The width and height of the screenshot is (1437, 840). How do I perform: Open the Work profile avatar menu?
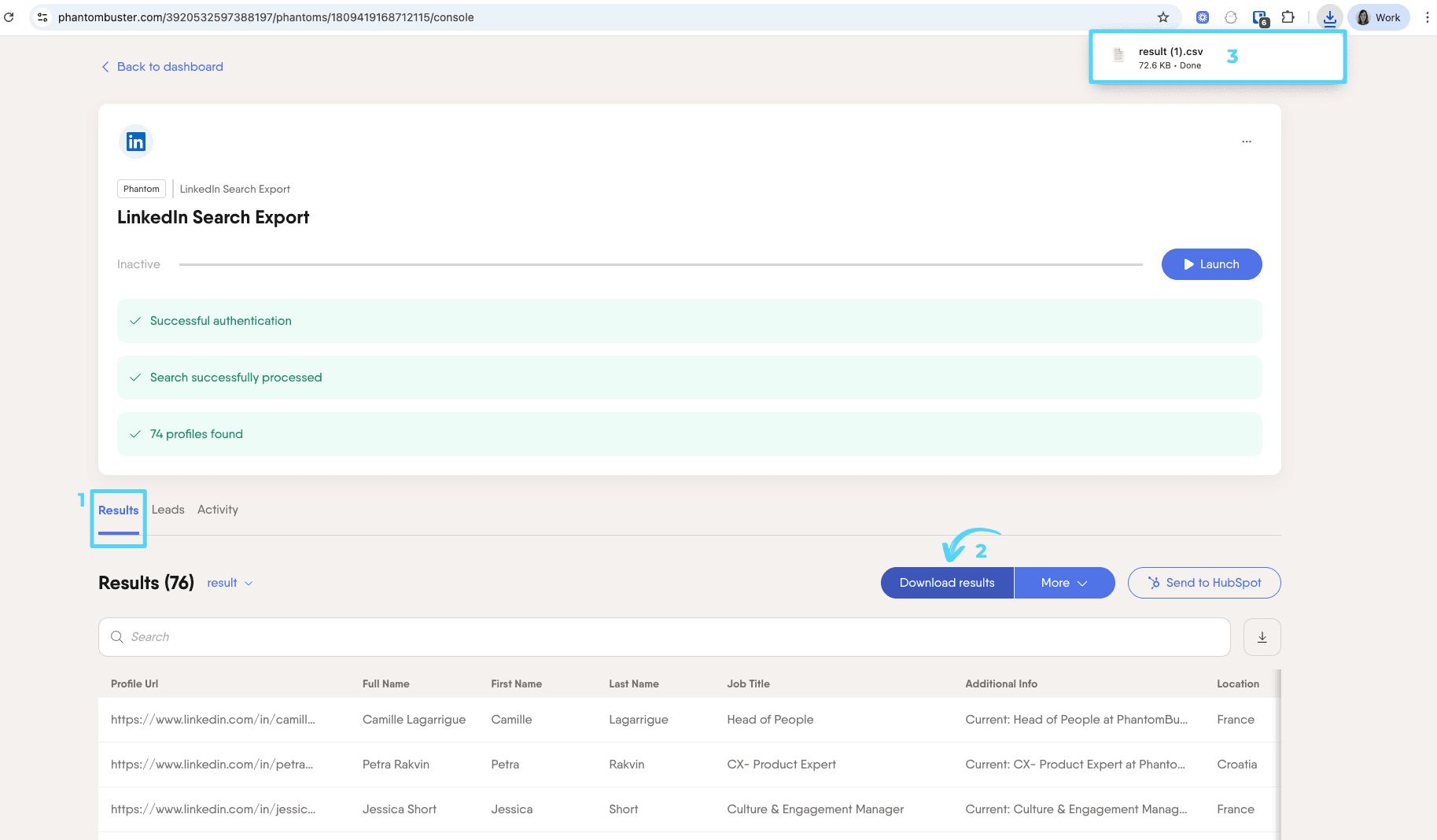[x=1379, y=17]
